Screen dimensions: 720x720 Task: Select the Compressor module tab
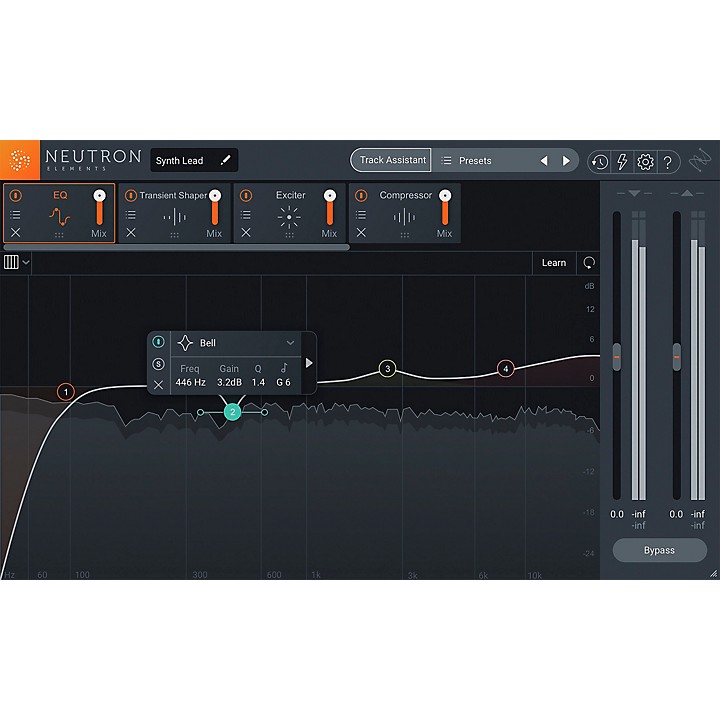(404, 196)
